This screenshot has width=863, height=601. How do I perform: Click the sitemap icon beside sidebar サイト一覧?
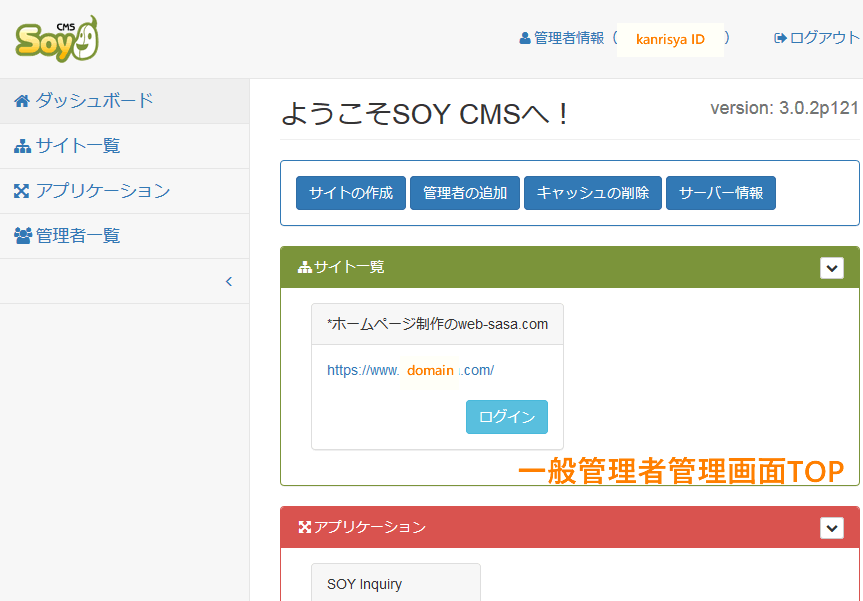(22, 146)
